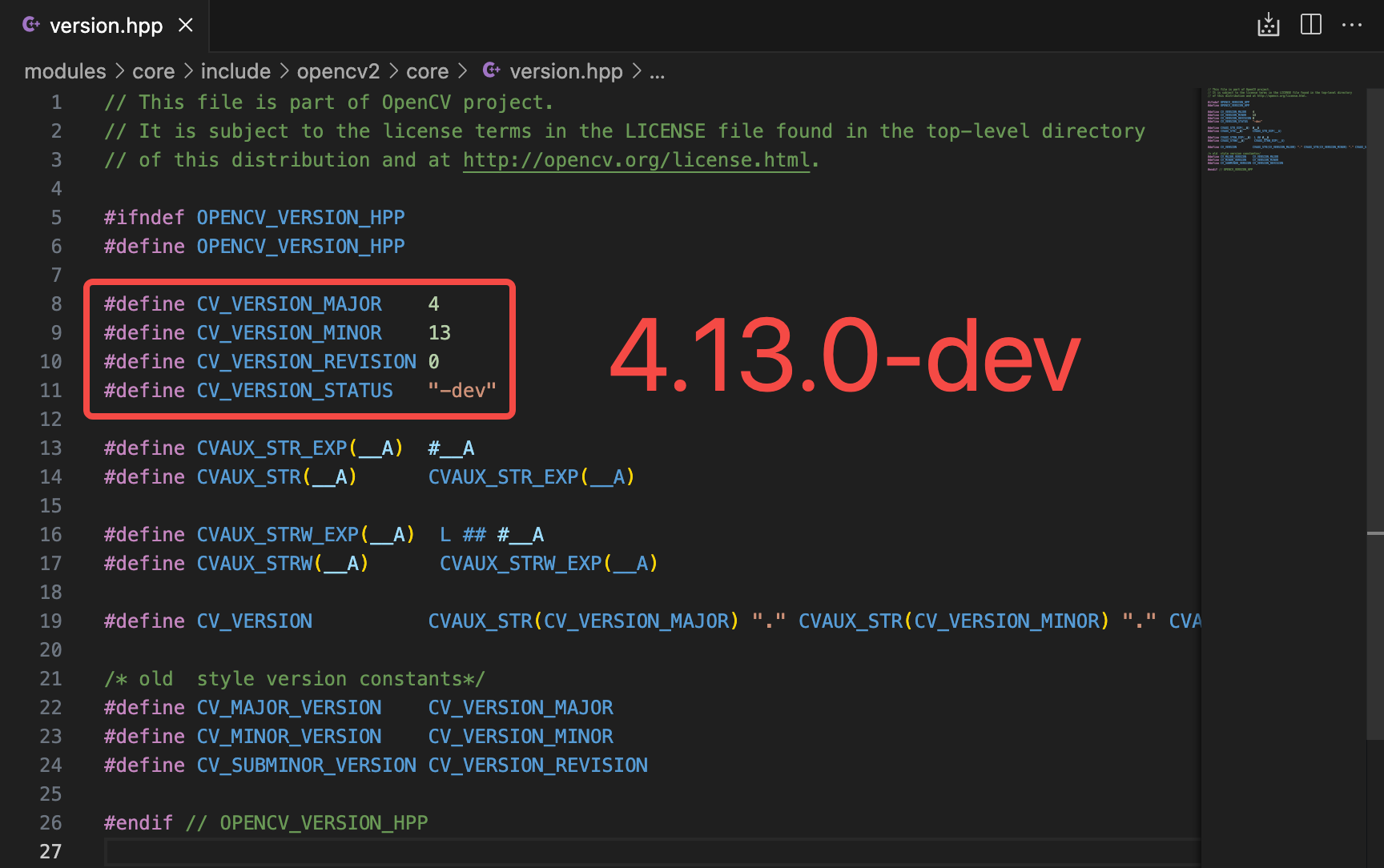Click line number 8 in the gutter
The image size is (1384, 868).
56,304
